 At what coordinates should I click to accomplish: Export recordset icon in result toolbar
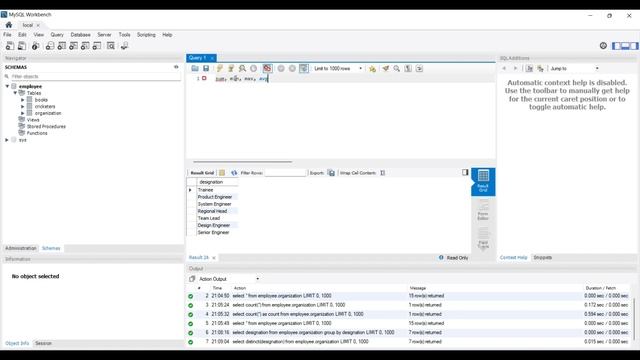pyautogui.click(x=331, y=173)
